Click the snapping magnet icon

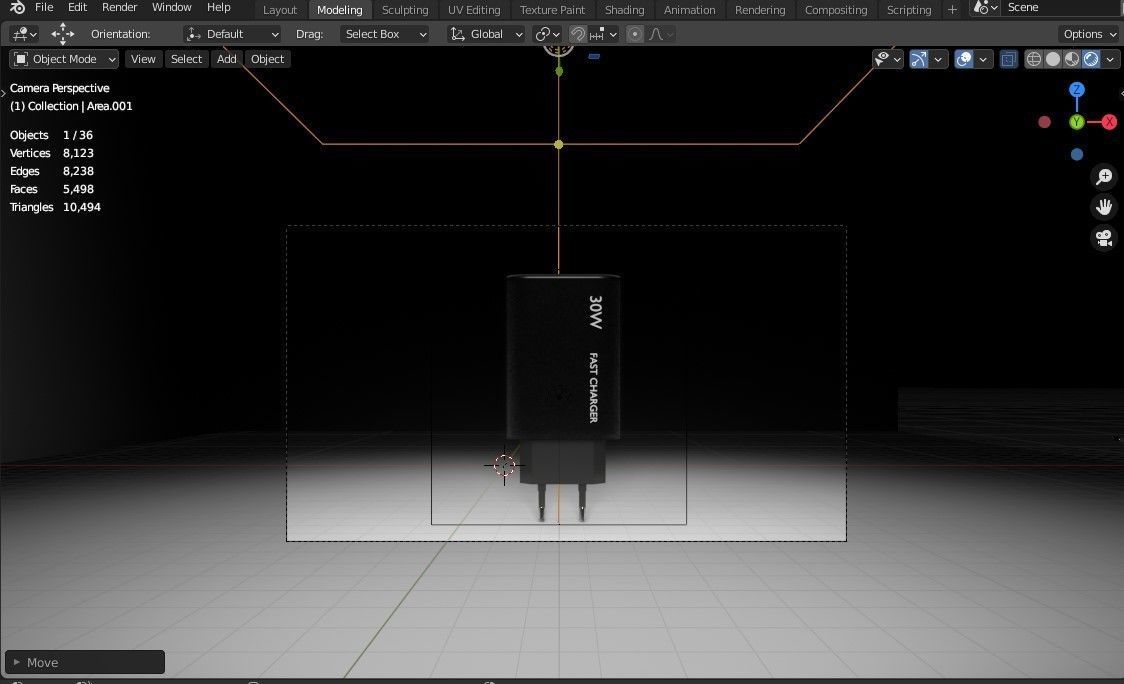[x=578, y=33]
